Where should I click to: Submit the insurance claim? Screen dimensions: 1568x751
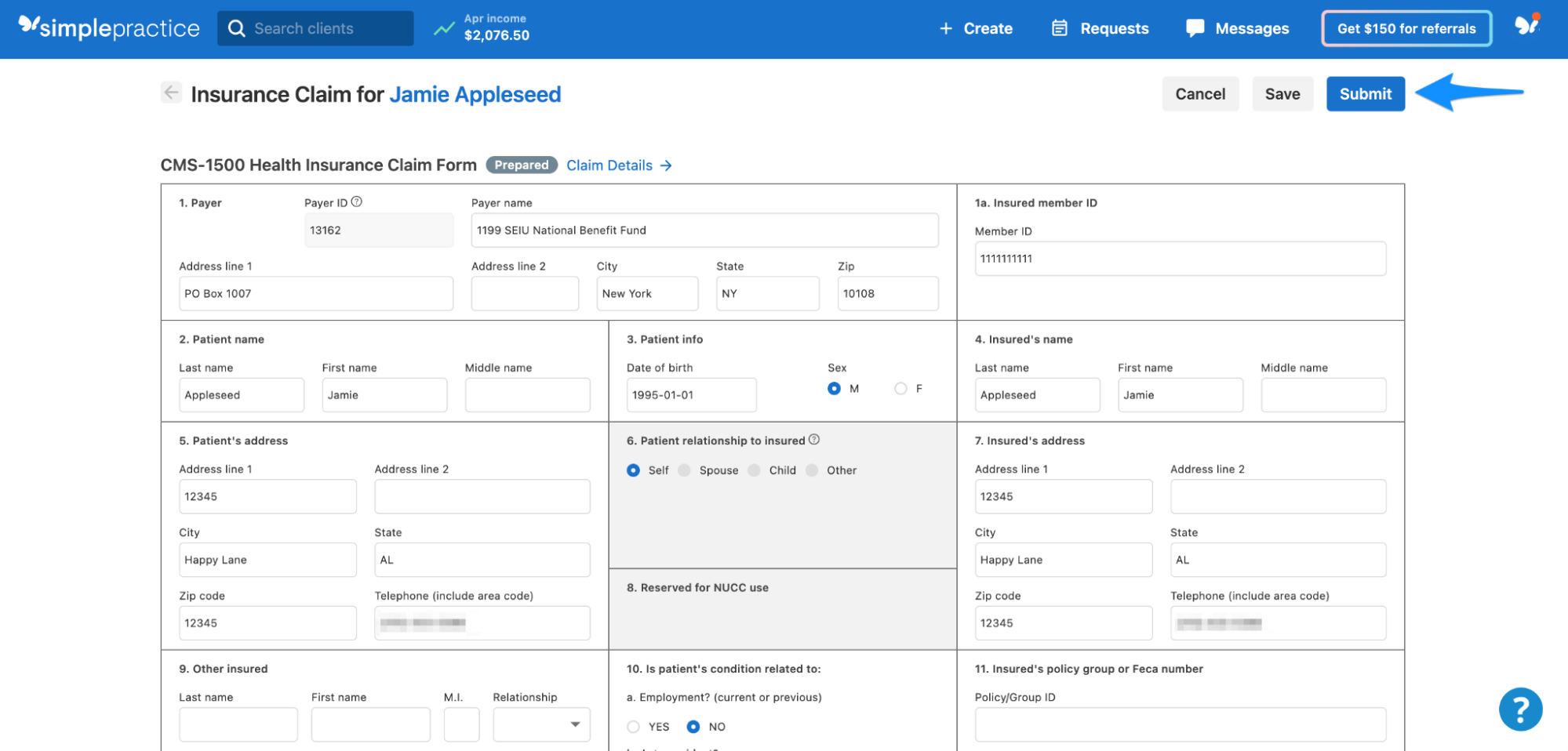(x=1365, y=93)
